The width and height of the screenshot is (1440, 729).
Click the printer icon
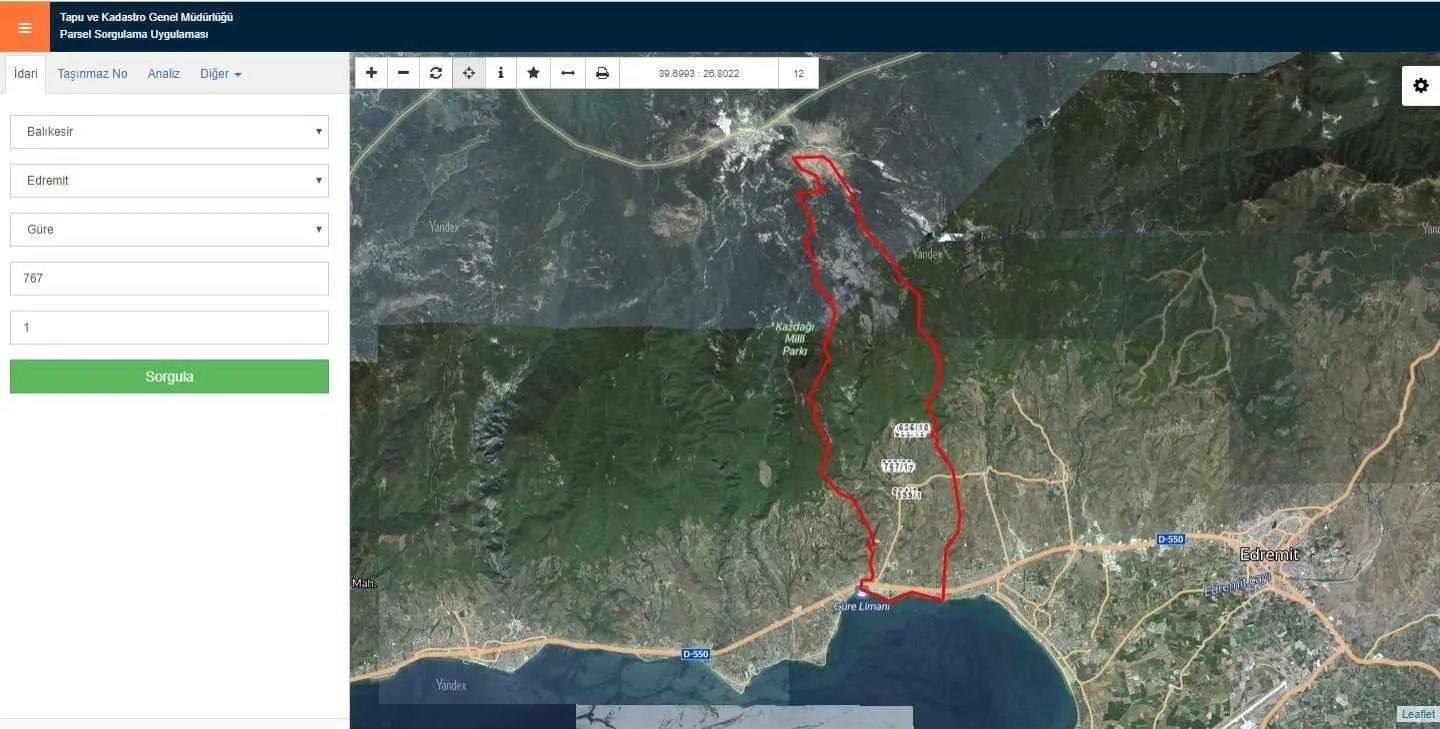pyautogui.click(x=602, y=73)
